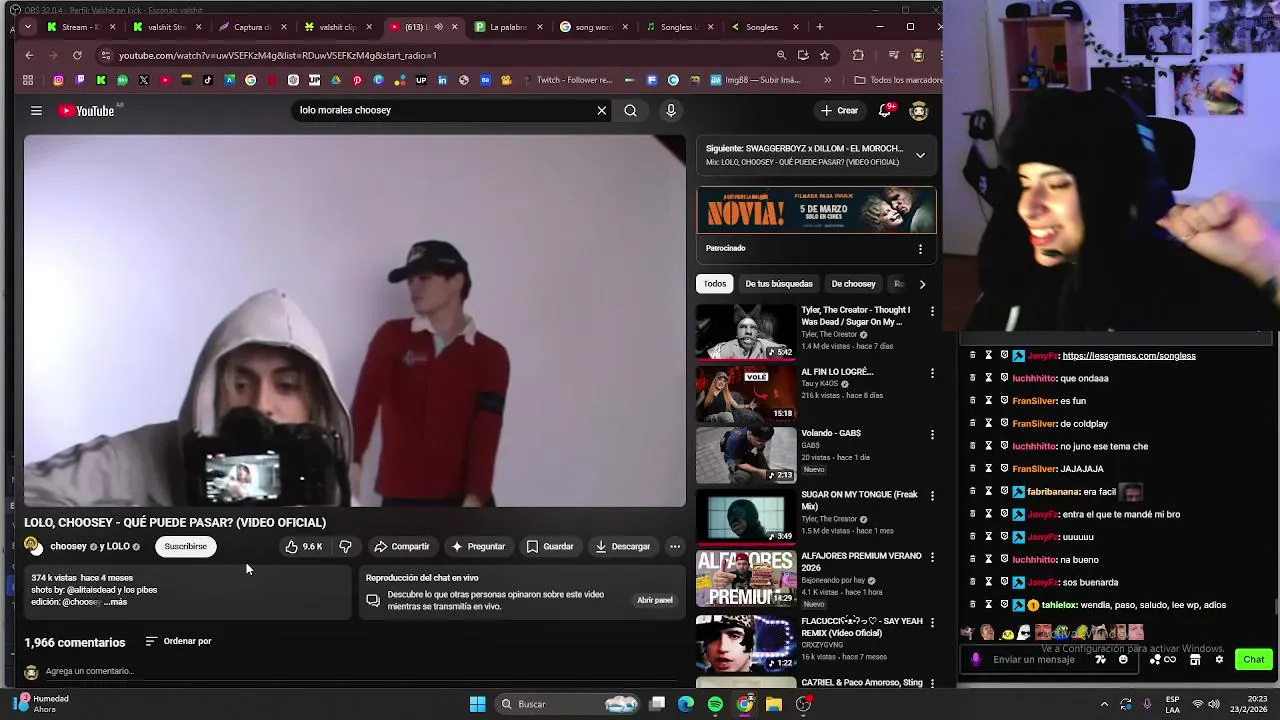Submit search with the magnifier icon
Viewport: 1280px width, 720px height.
pyautogui.click(x=630, y=110)
